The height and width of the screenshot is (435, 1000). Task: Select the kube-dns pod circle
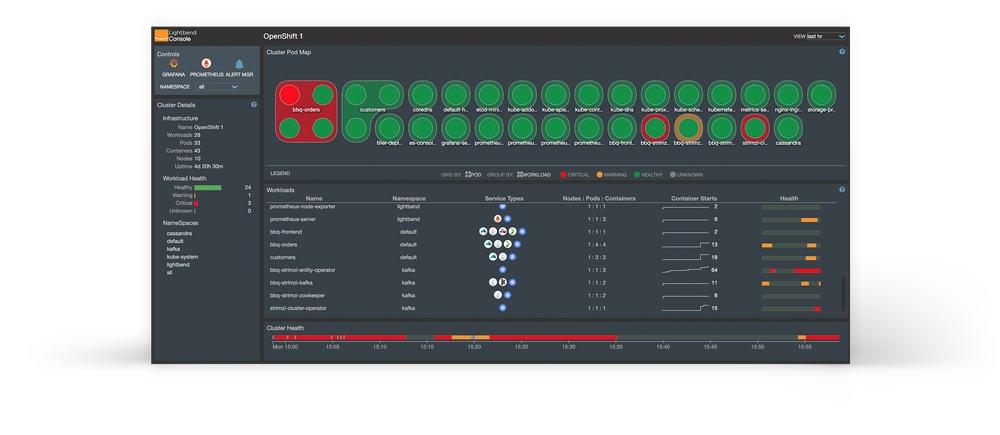[x=622, y=95]
